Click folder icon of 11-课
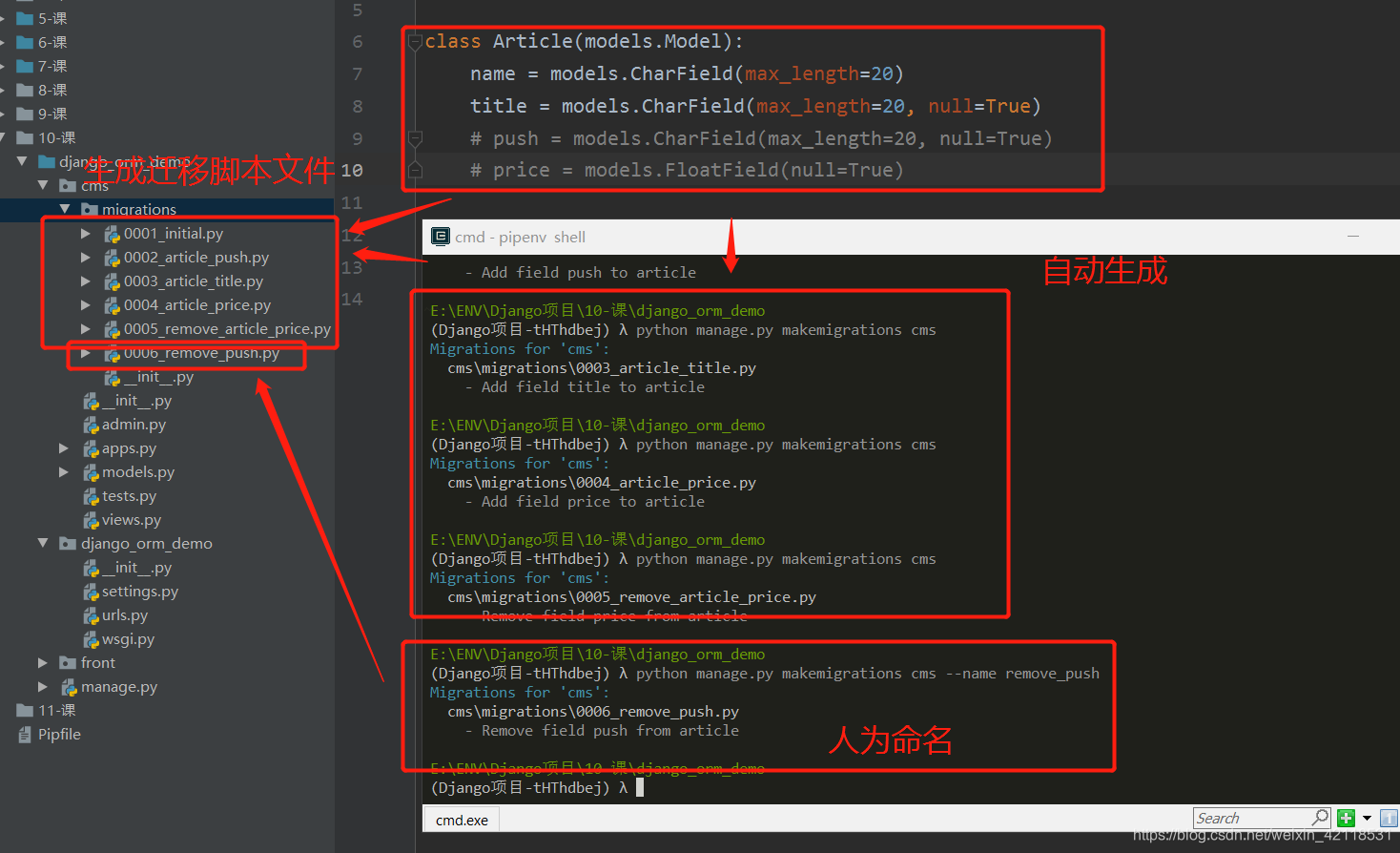Viewport: 1400px width, 853px height. point(25,710)
